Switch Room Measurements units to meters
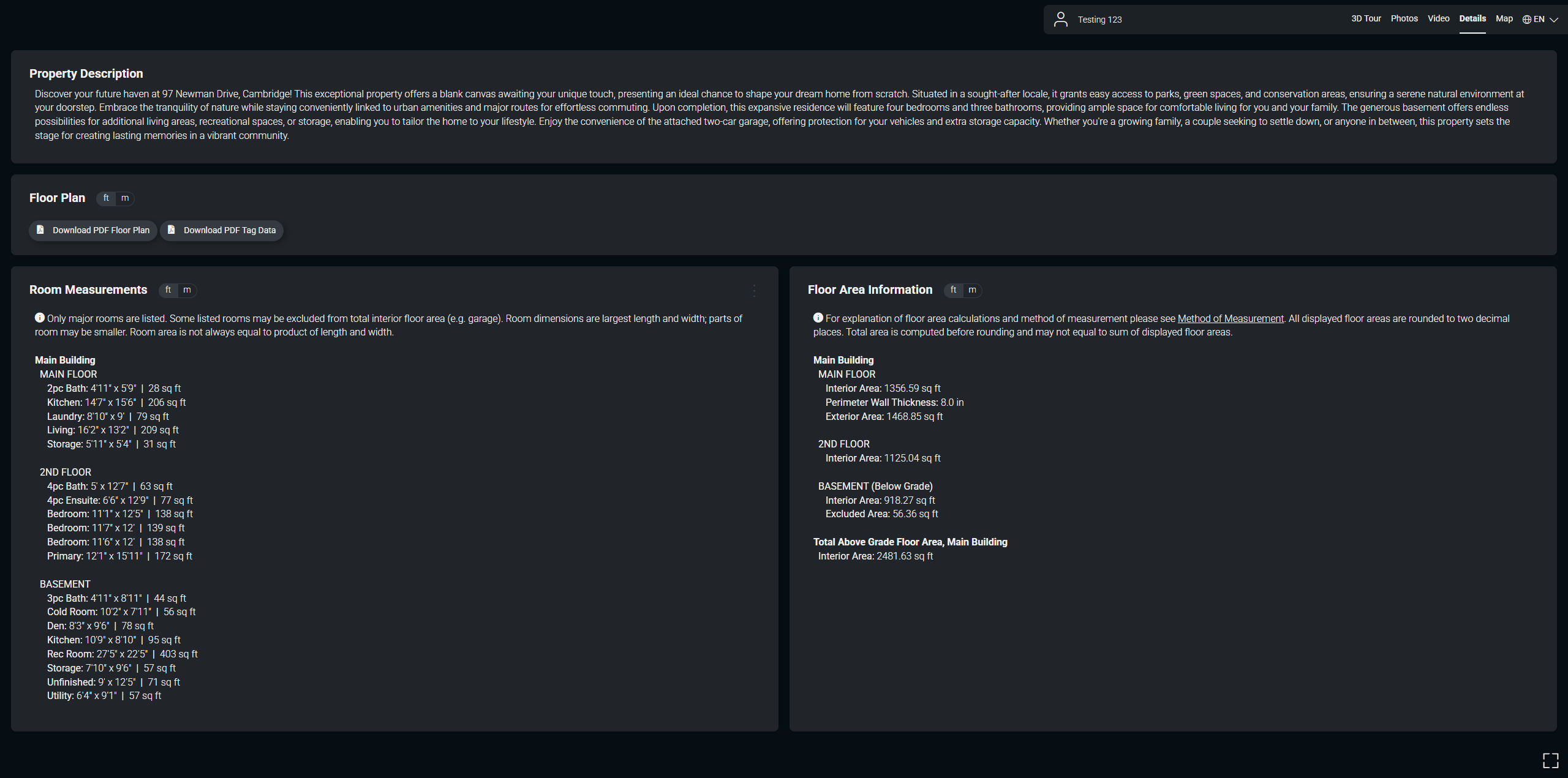This screenshot has height=778, width=1568. (187, 290)
